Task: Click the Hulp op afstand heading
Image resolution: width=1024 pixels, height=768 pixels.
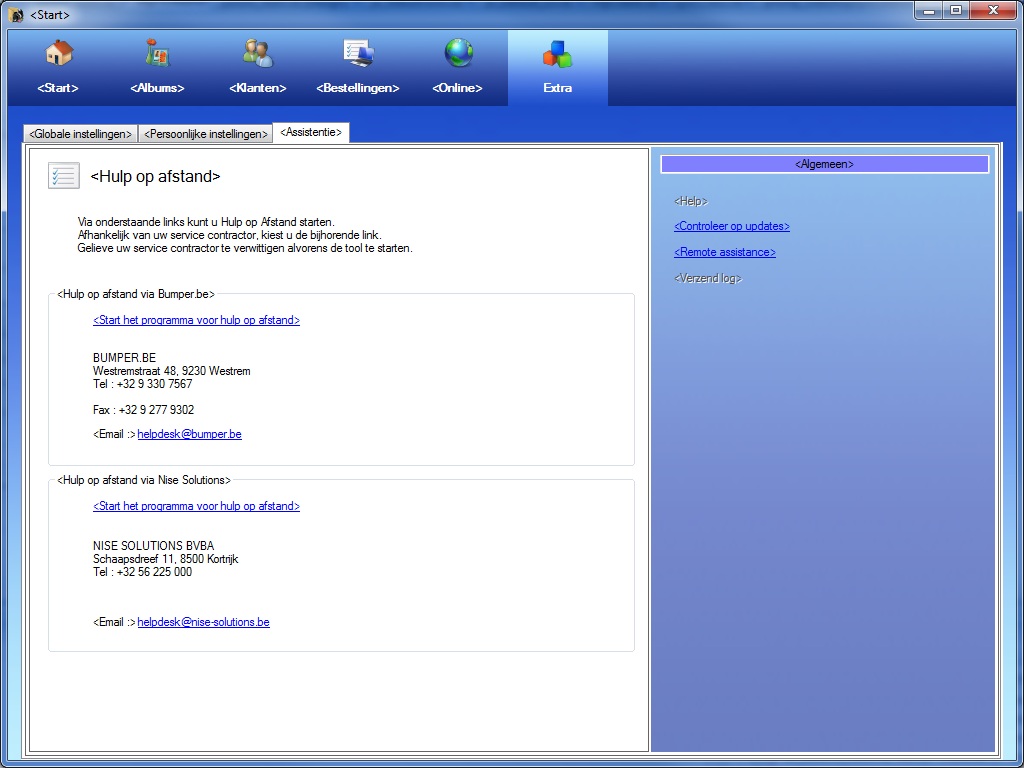Action: point(155,176)
